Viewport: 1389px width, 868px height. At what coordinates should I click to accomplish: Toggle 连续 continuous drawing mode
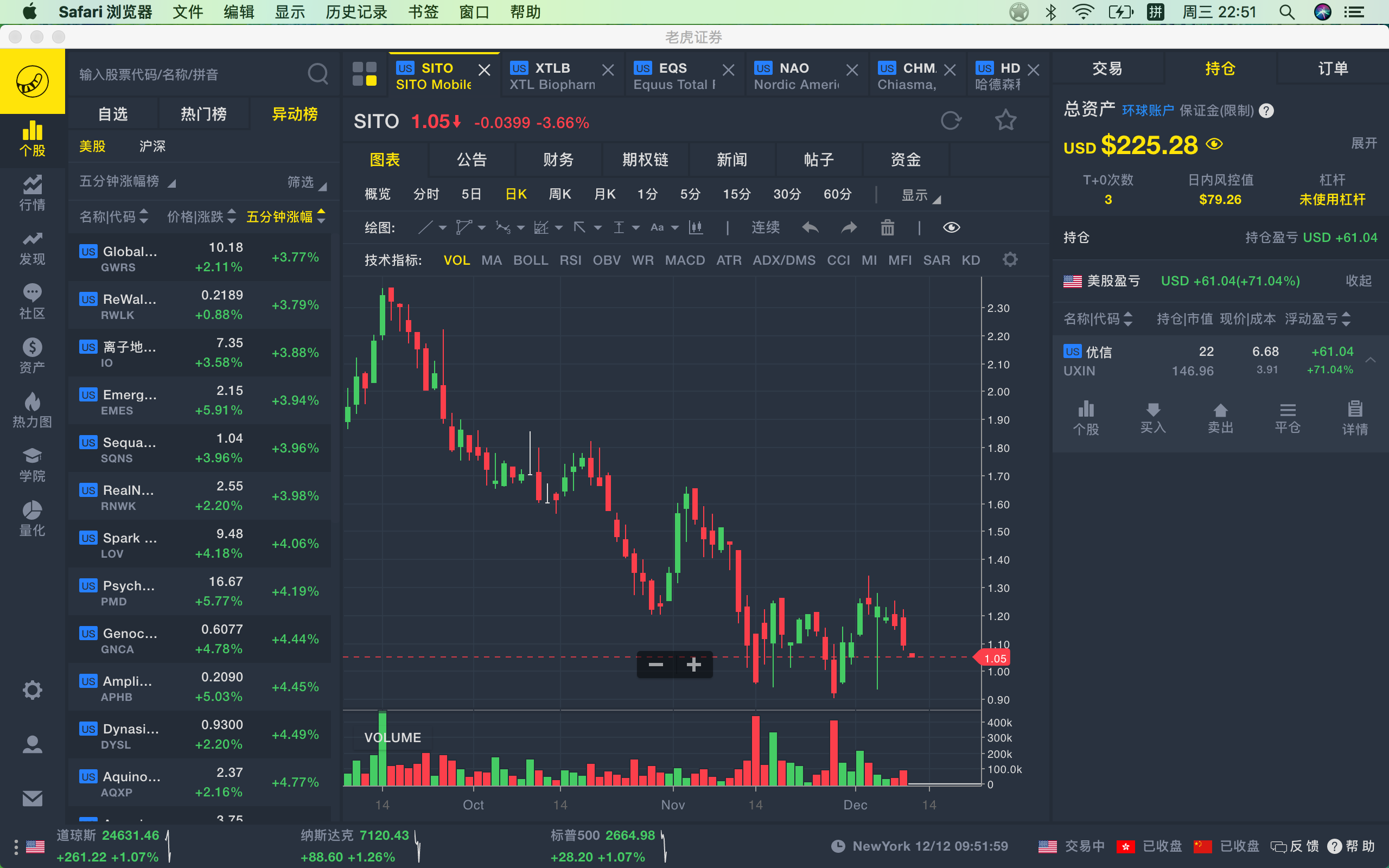765,228
